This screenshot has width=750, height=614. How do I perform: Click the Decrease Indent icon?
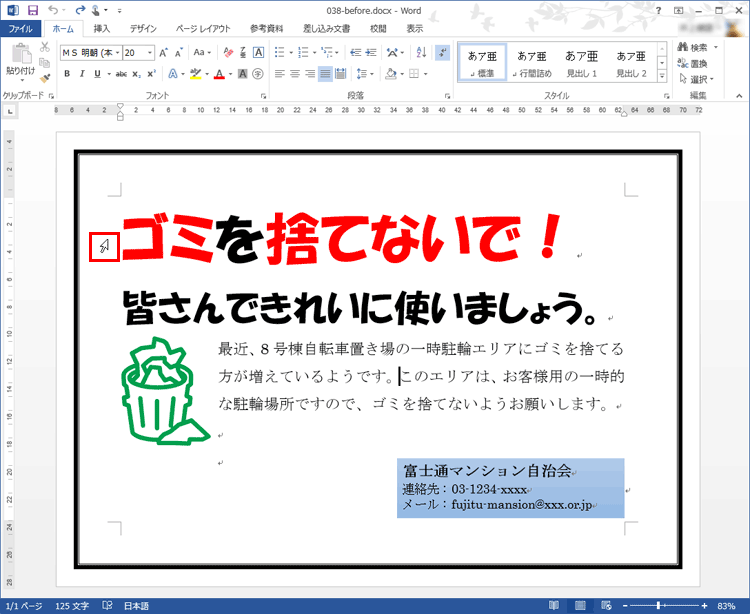pyautogui.click(x=355, y=53)
